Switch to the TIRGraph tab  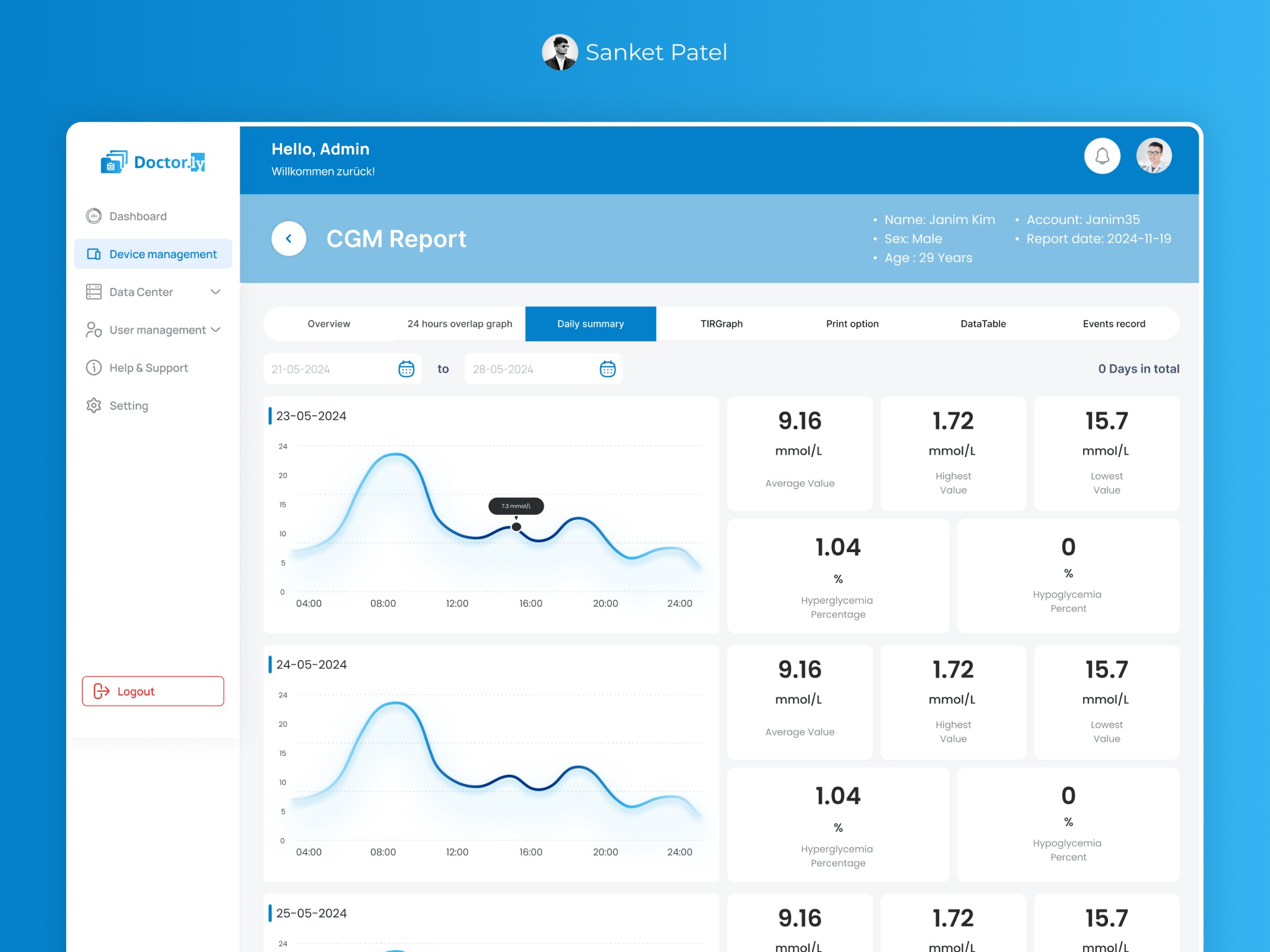click(x=722, y=324)
